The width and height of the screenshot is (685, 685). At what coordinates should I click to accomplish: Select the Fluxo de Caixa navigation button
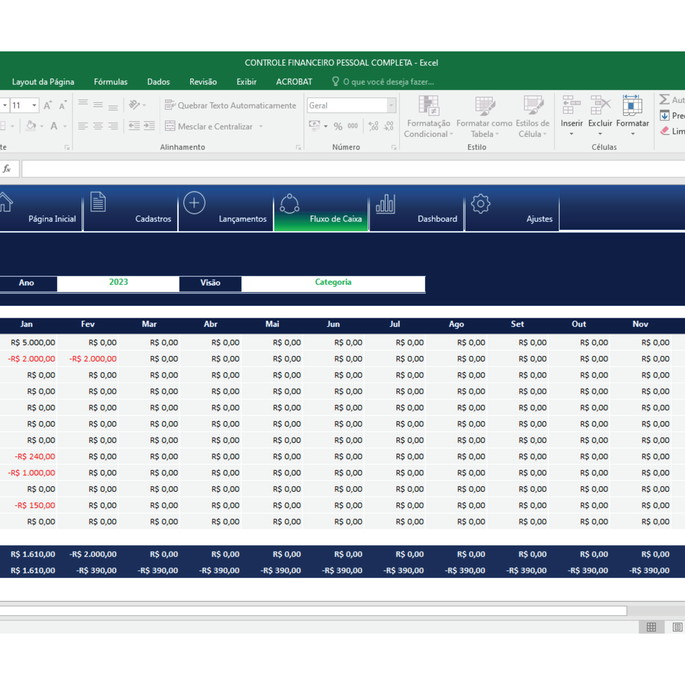pos(321,209)
